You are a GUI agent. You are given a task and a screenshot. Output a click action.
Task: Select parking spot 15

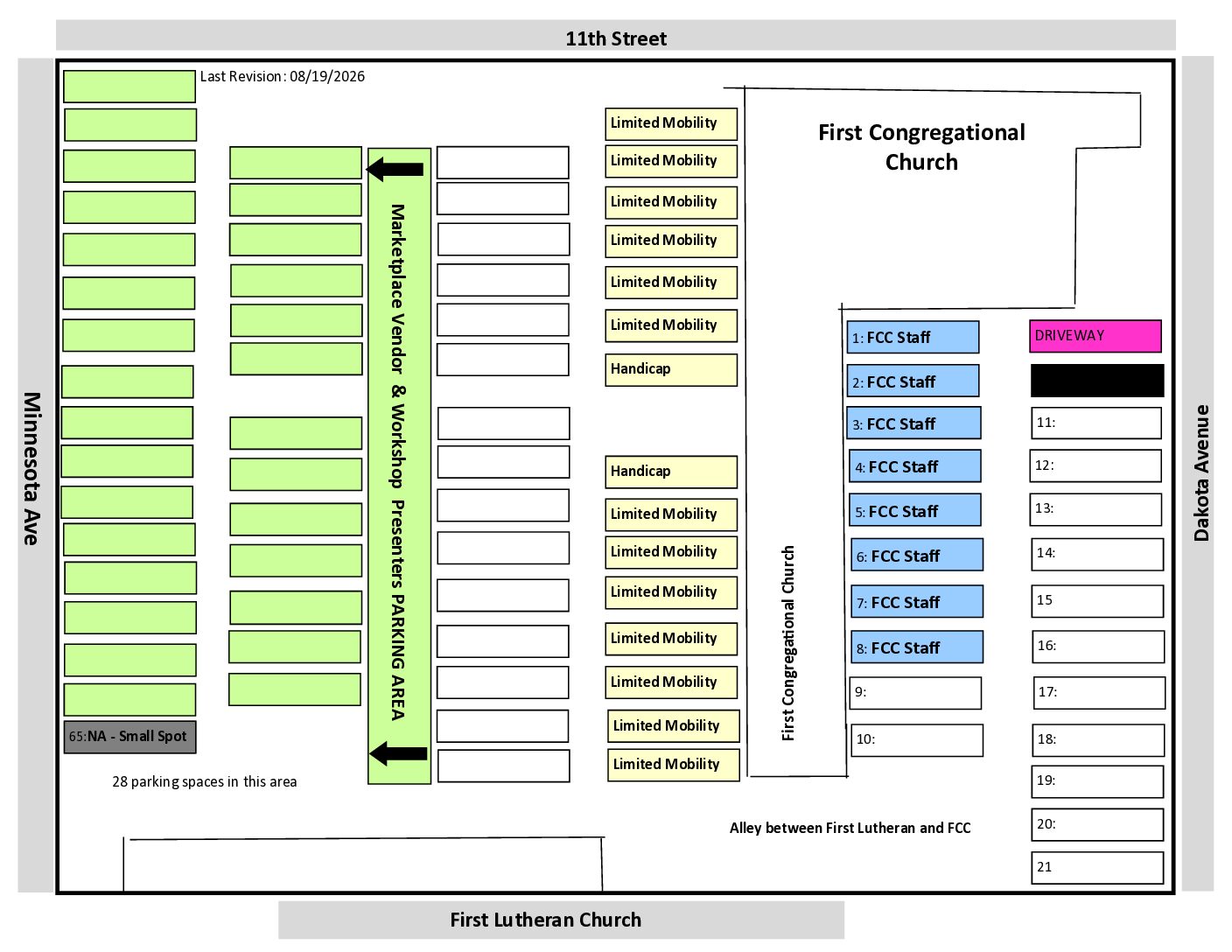pyautogui.click(x=1098, y=601)
